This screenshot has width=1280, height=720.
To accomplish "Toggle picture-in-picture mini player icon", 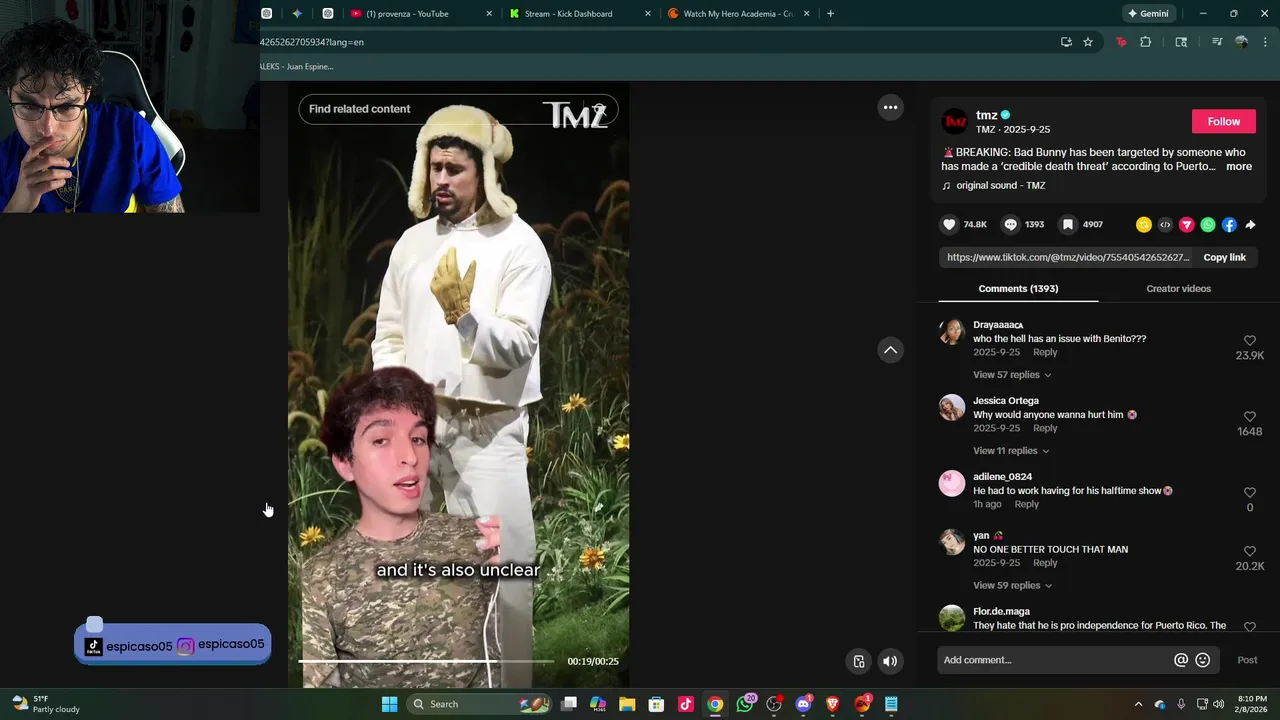I will pos(859,661).
